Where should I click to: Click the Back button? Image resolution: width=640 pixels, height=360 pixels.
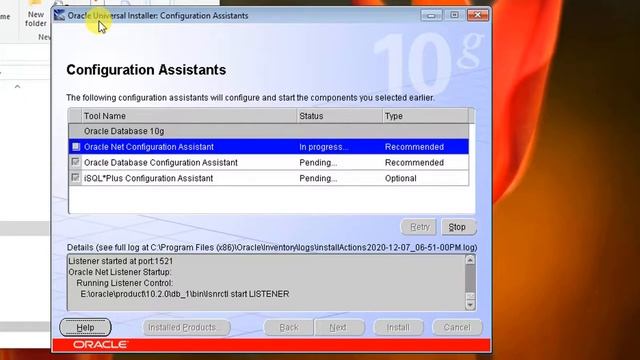coord(289,327)
